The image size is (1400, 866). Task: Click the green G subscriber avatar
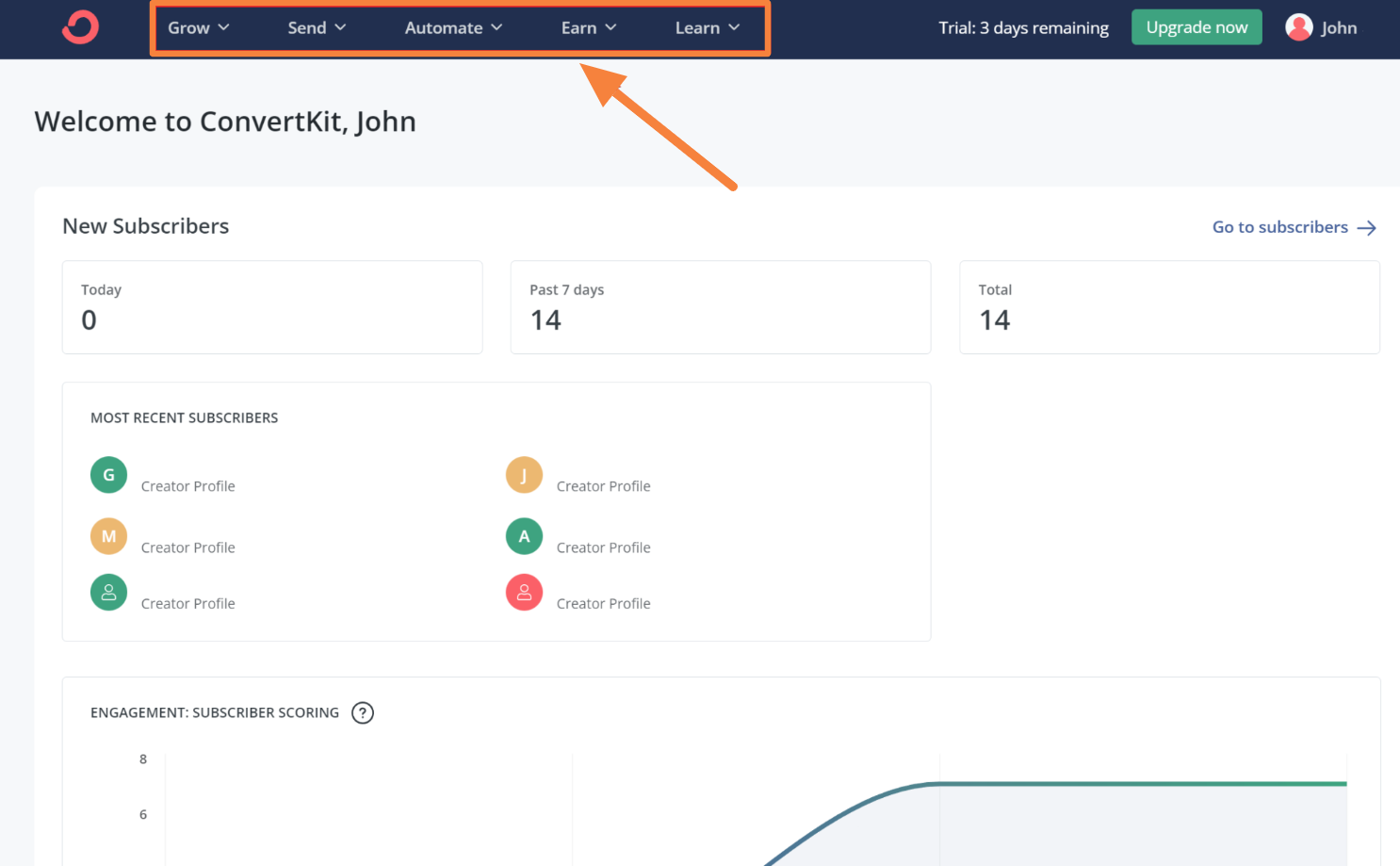coord(108,475)
